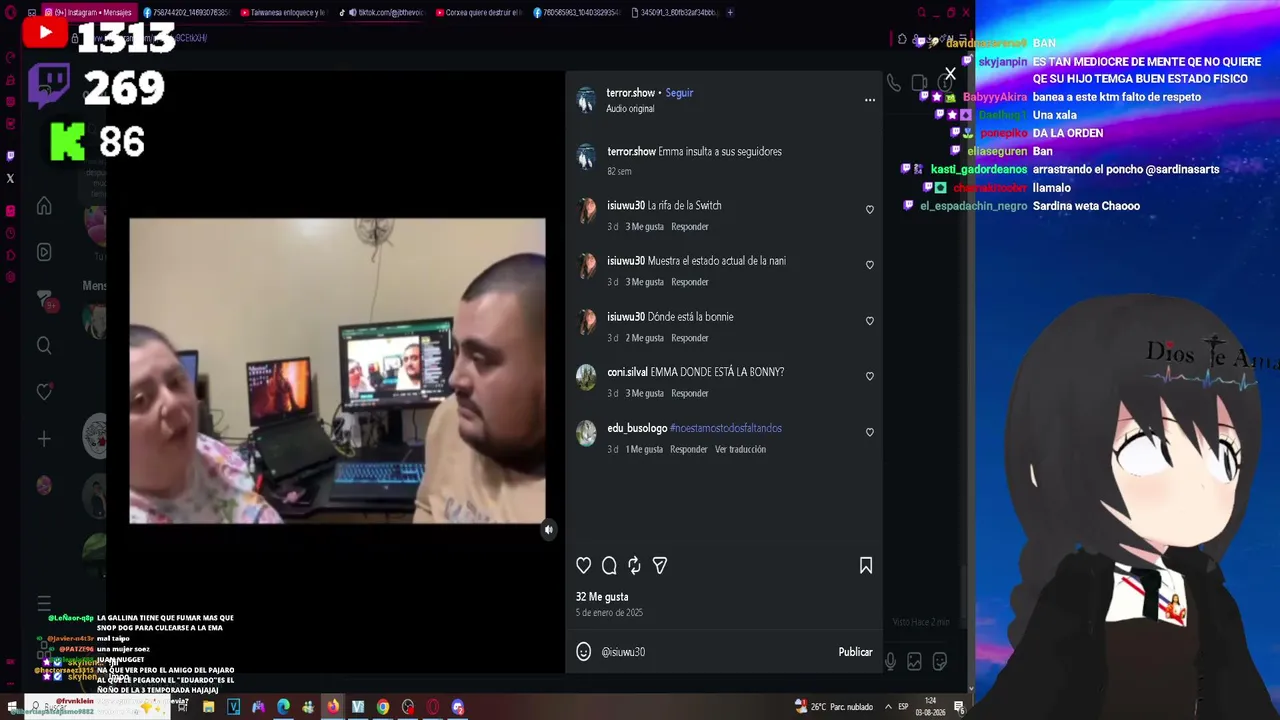Open the taskbar clock showing 1:24
This screenshot has height=720, width=1280.
point(930,707)
